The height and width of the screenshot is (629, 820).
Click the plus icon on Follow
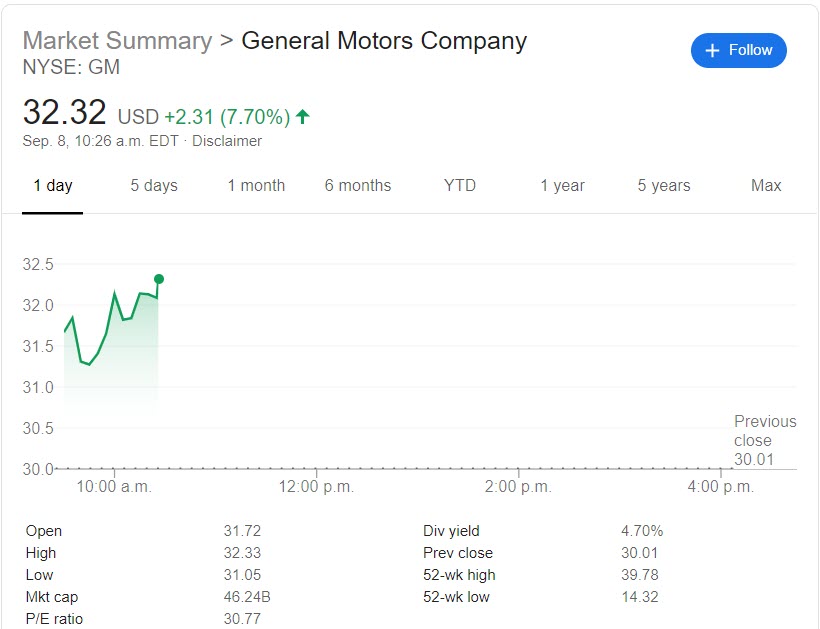[x=712, y=51]
